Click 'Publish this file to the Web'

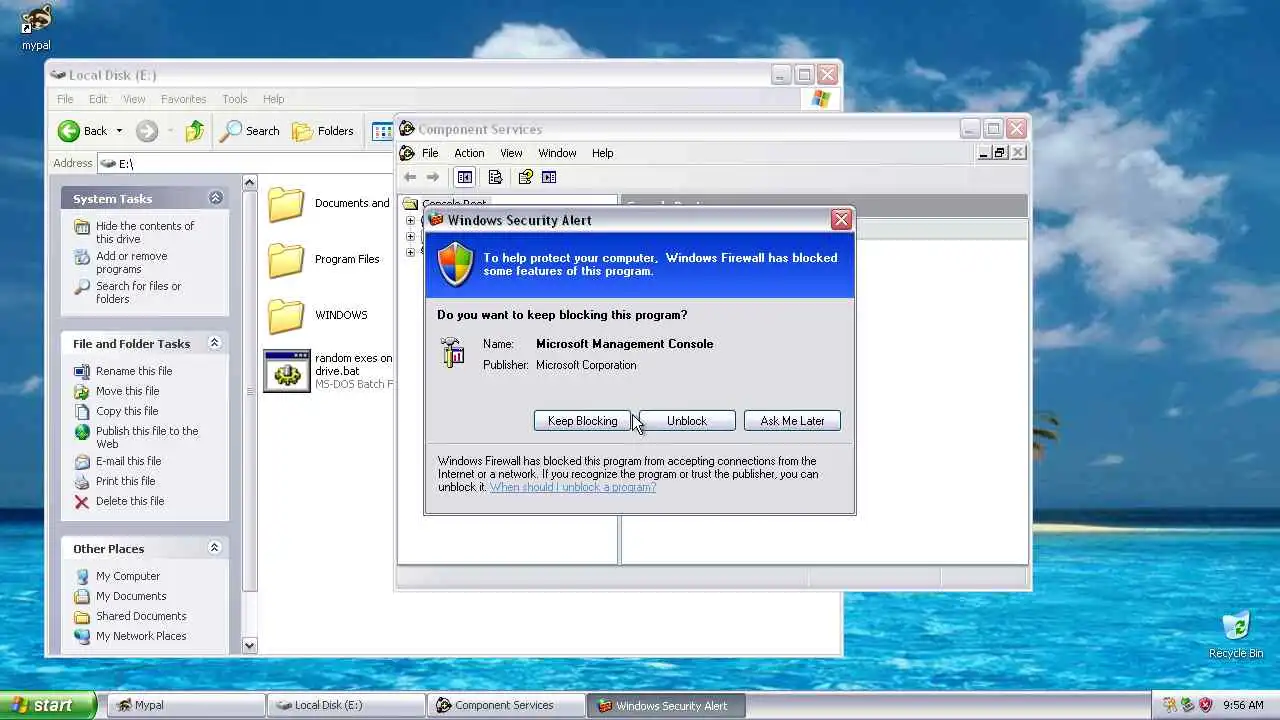[147, 437]
